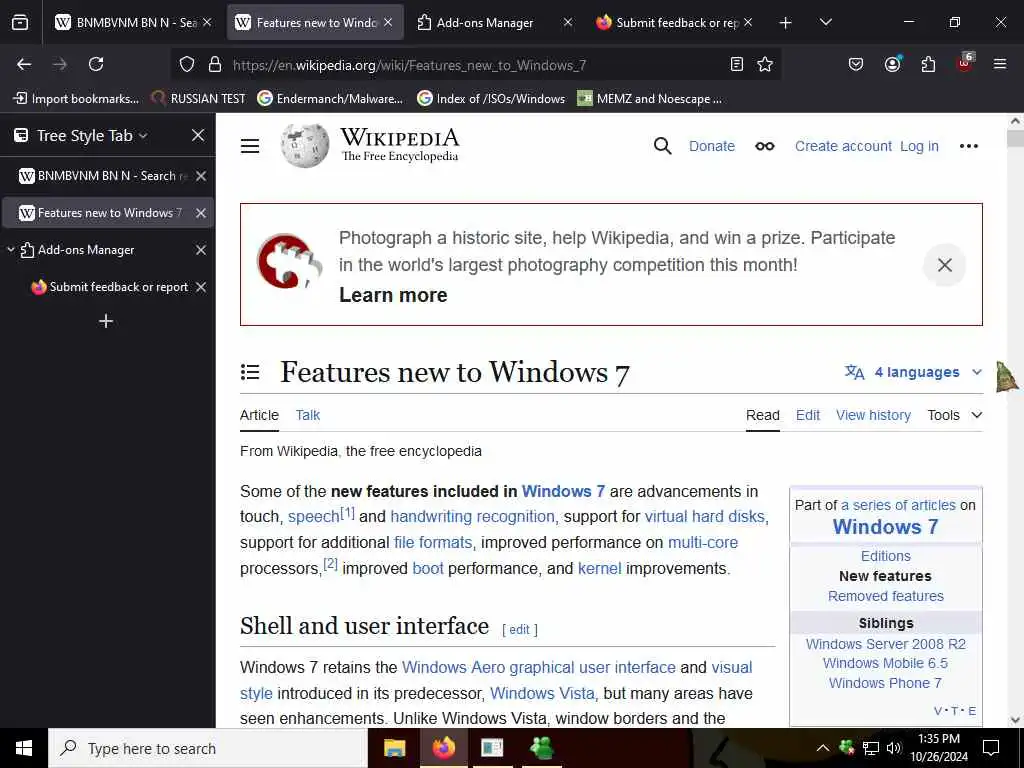Click volume speaker tray icon
1024x768 pixels.
click(x=893, y=748)
